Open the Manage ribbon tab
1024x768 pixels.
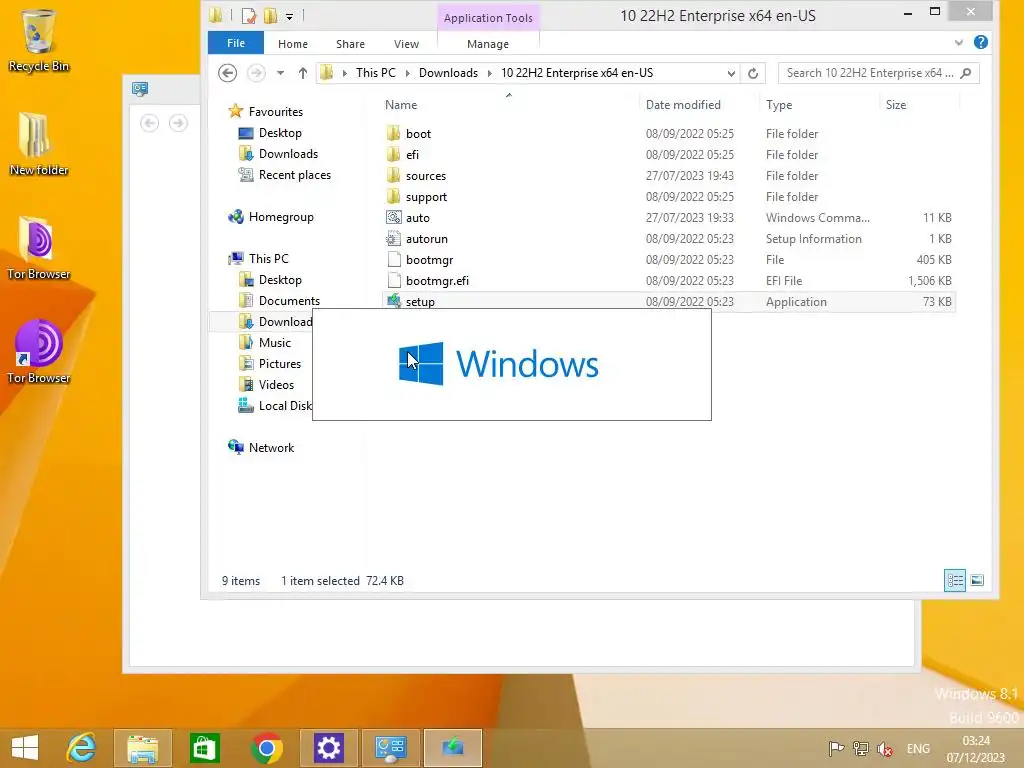click(488, 44)
